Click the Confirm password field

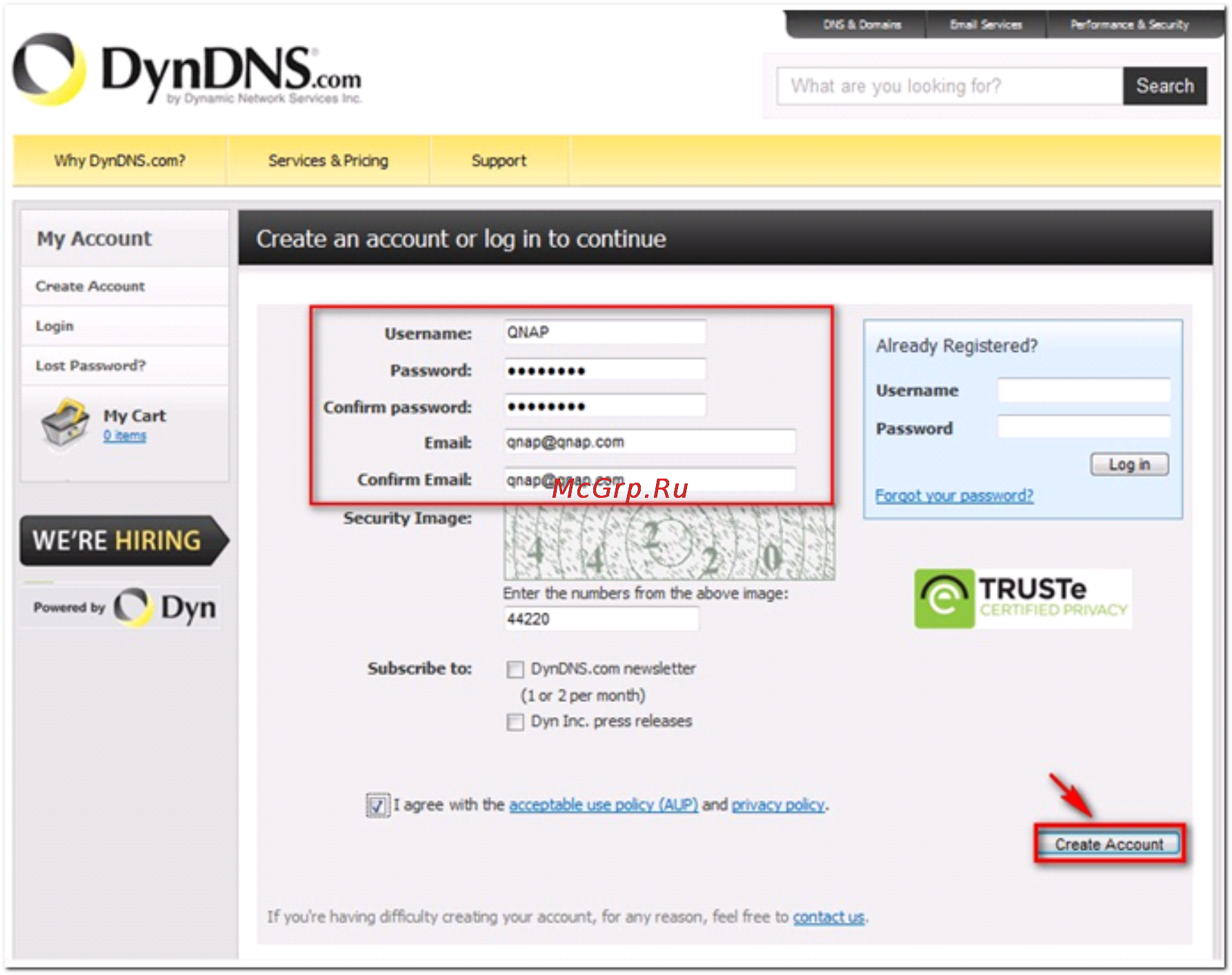(x=605, y=406)
